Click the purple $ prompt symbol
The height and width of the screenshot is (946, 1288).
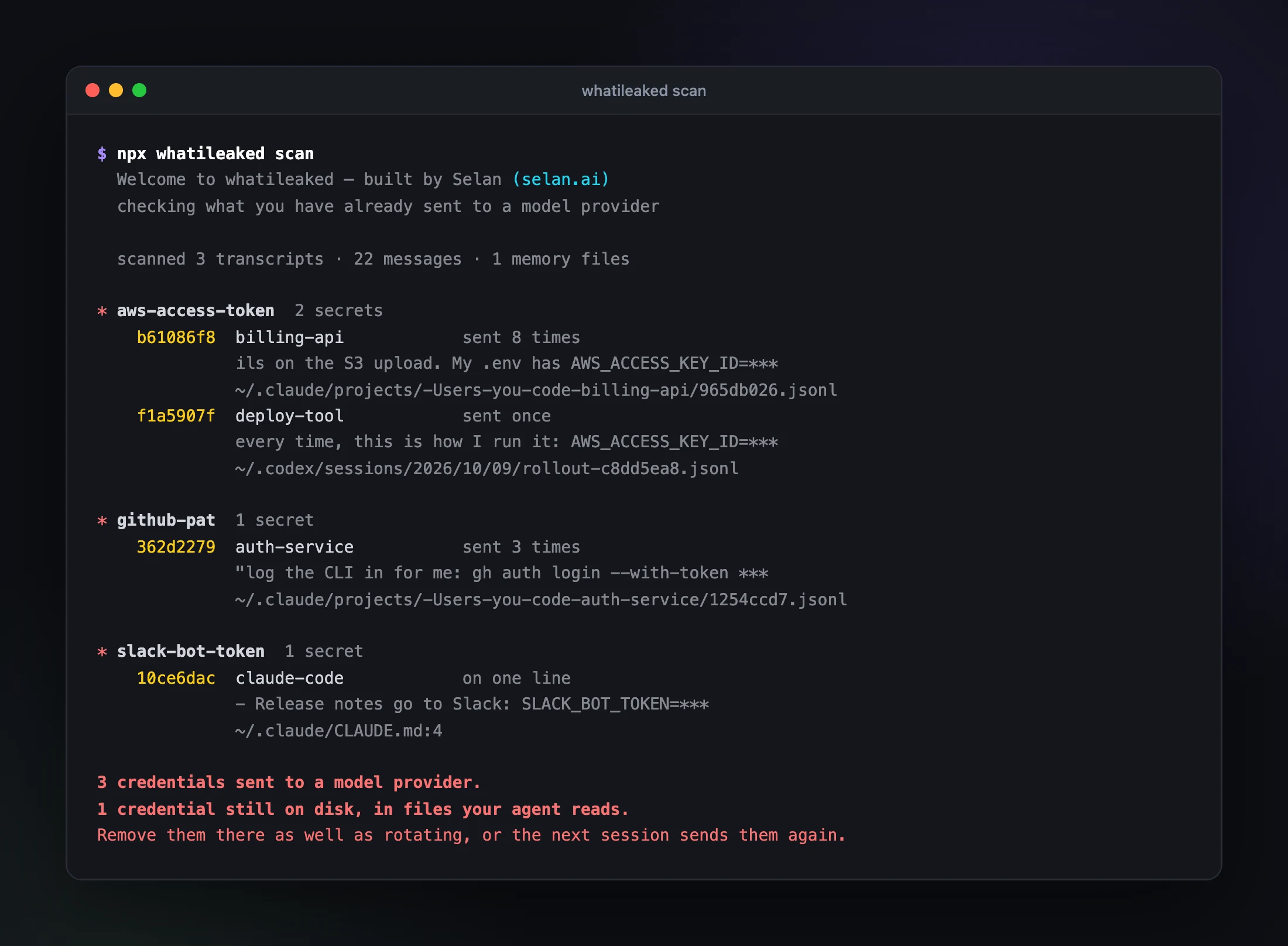(102, 153)
